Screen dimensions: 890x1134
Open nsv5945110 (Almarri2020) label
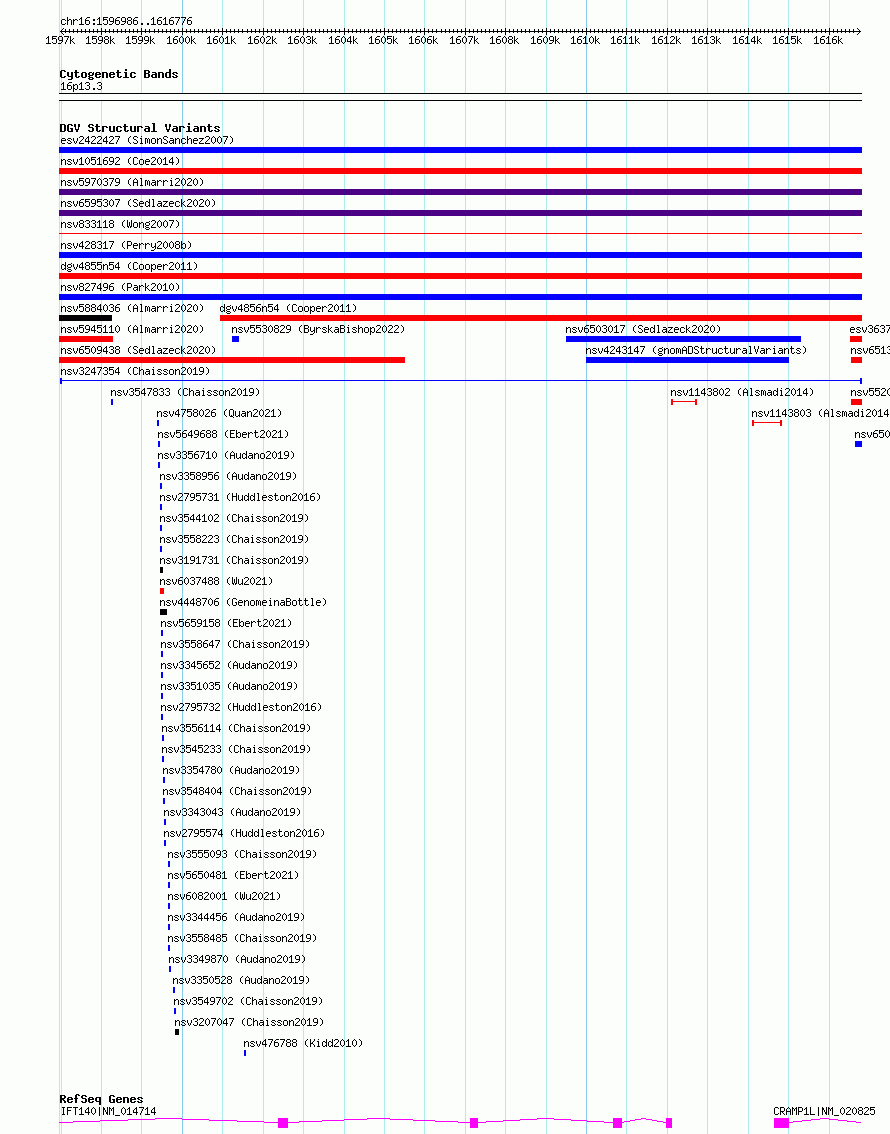[x=132, y=329]
